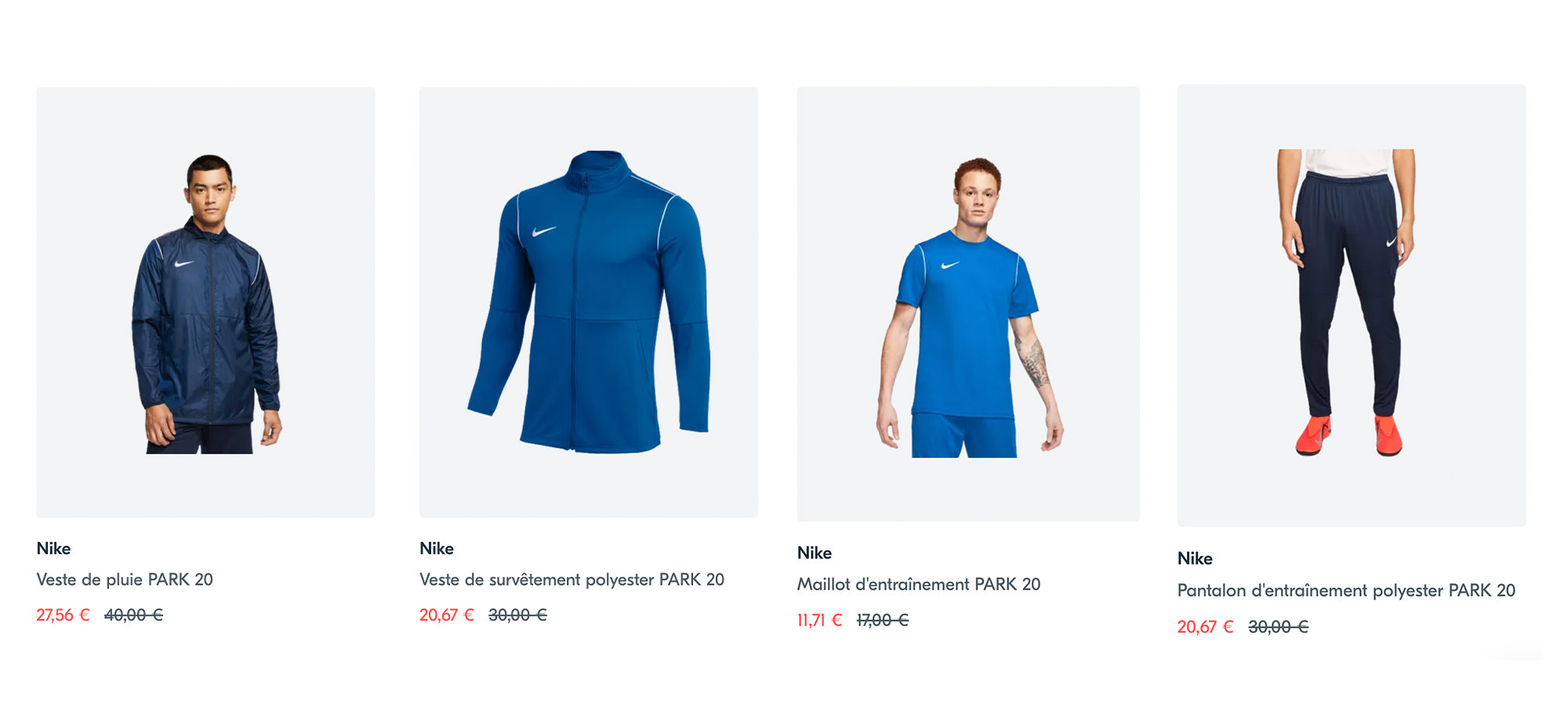
Task: Click the Veste de pluie PARK 20 title
Action: click(125, 579)
